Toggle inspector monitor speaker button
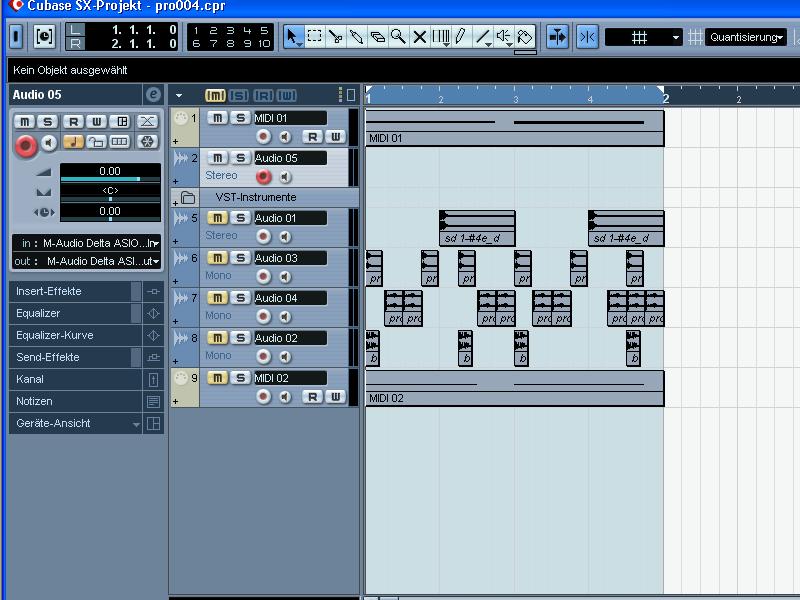800x600 pixels. tap(49, 143)
